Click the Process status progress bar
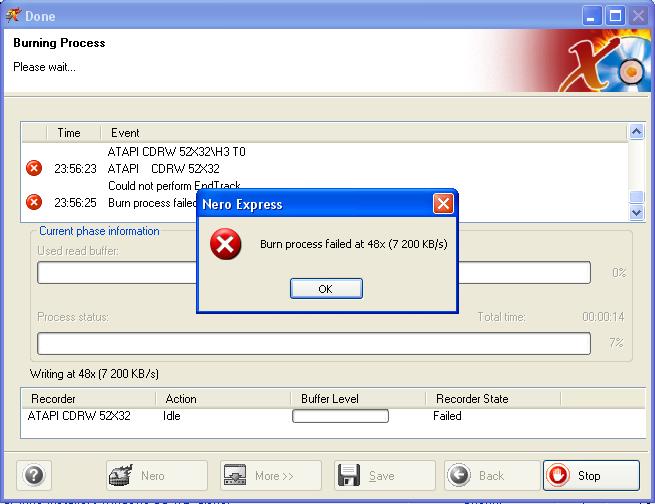Image resolution: width=655 pixels, height=504 pixels. tap(314, 343)
